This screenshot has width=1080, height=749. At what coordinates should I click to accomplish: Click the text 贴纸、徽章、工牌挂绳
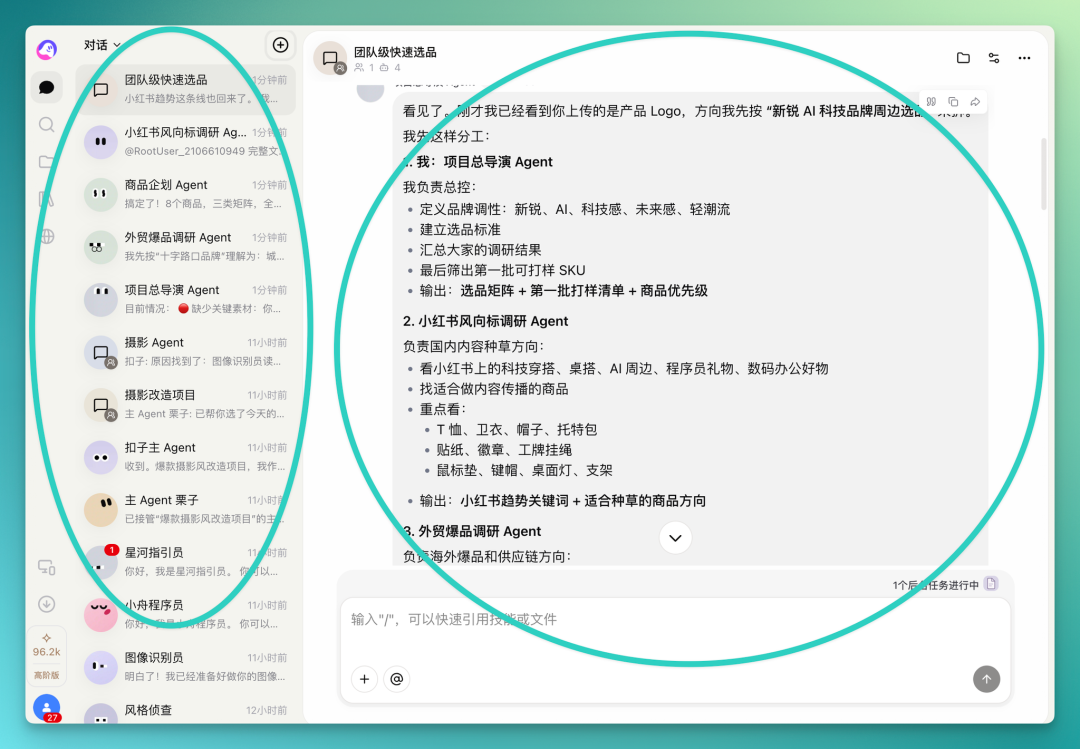click(x=504, y=450)
